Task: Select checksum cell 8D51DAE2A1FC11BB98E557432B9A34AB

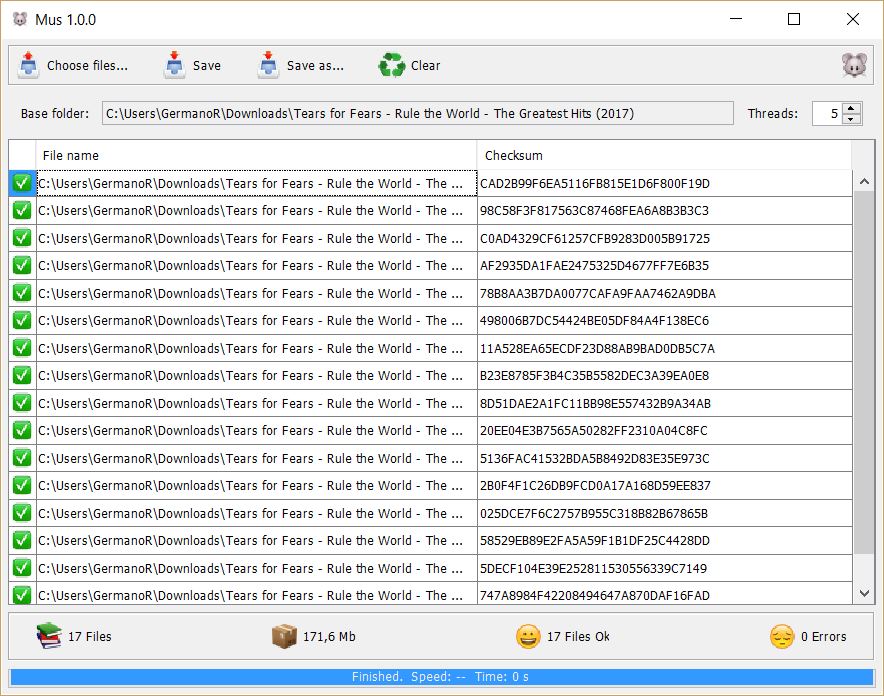Action: point(664,403)
